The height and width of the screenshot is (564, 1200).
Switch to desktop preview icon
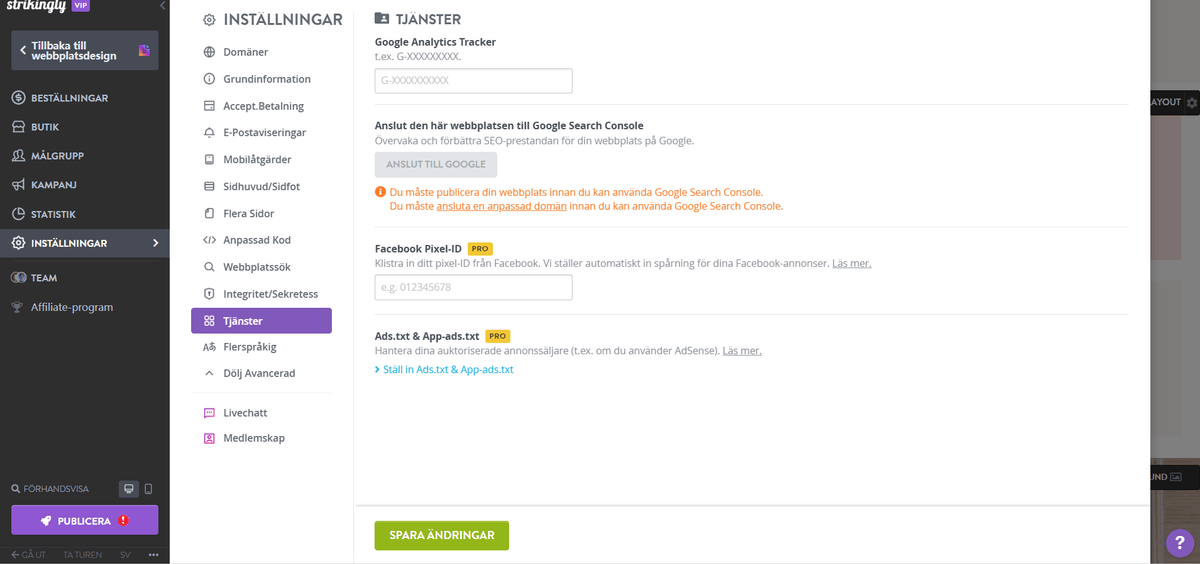pos(128,489)
